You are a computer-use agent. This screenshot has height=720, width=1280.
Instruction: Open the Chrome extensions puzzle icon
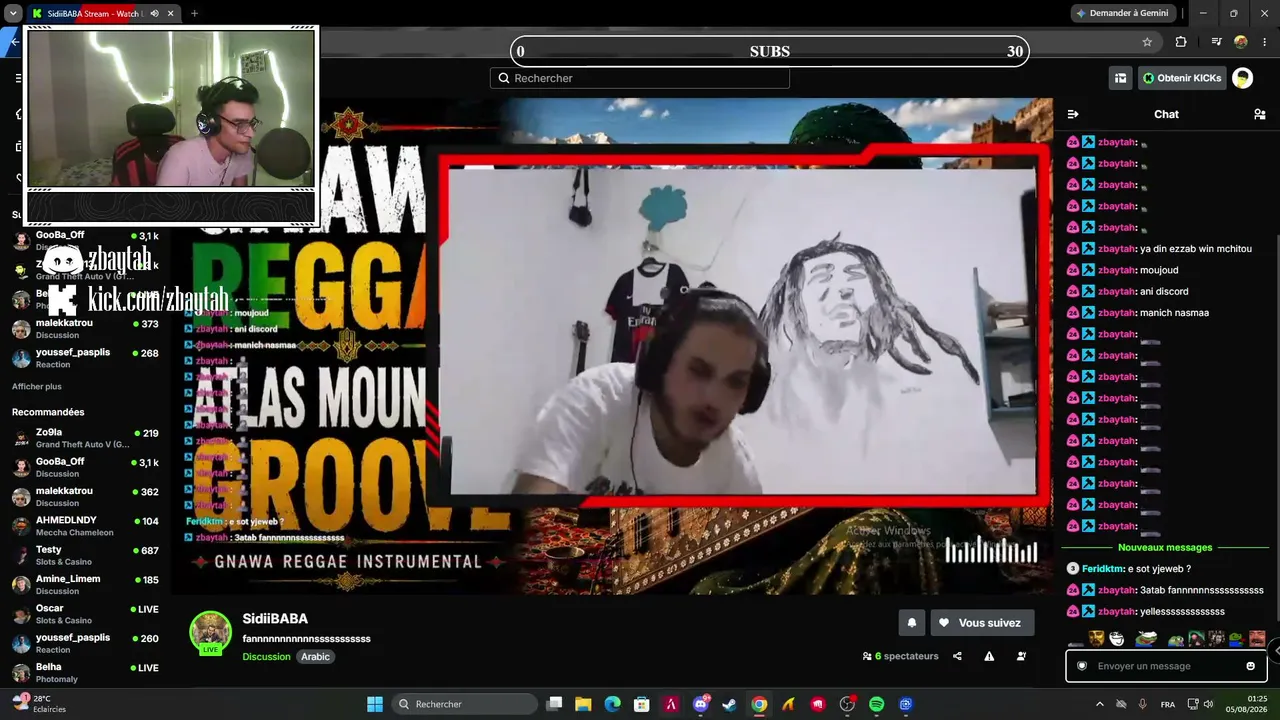pos(1181,42)
